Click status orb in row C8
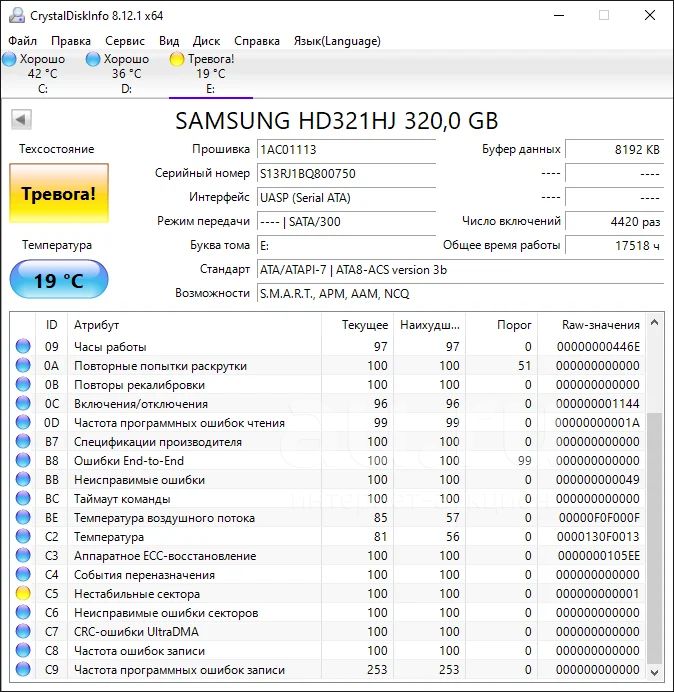Image resolution: width=674 pixels, height=692 pixels. click(x=23, y=650)
